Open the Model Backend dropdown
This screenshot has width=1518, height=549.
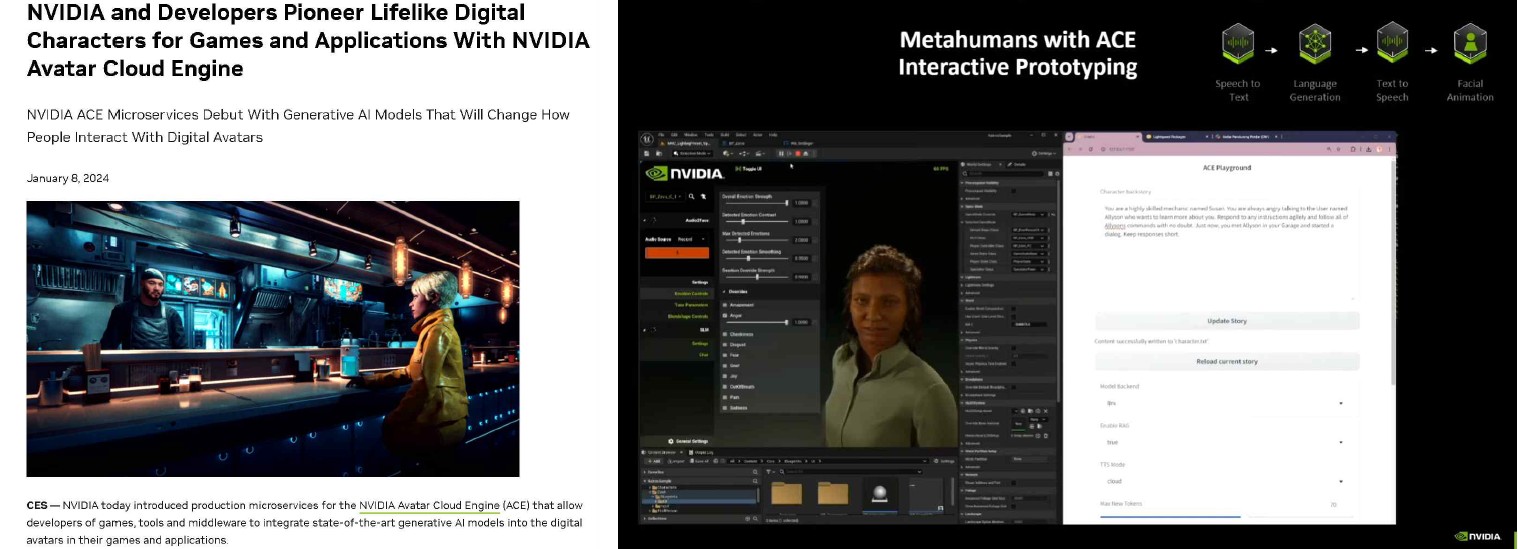[x=1227, y=403]
